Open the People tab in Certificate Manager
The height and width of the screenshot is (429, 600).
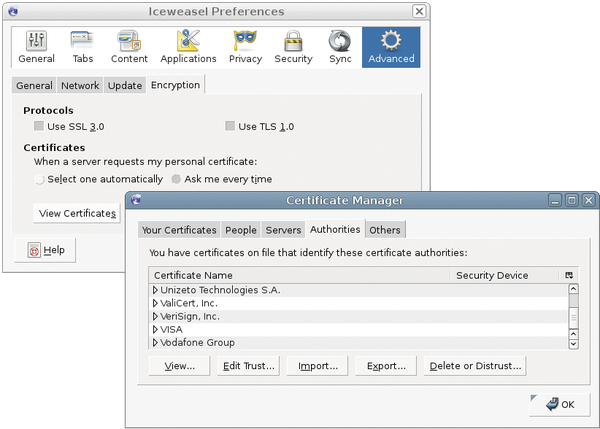(241, 230)
